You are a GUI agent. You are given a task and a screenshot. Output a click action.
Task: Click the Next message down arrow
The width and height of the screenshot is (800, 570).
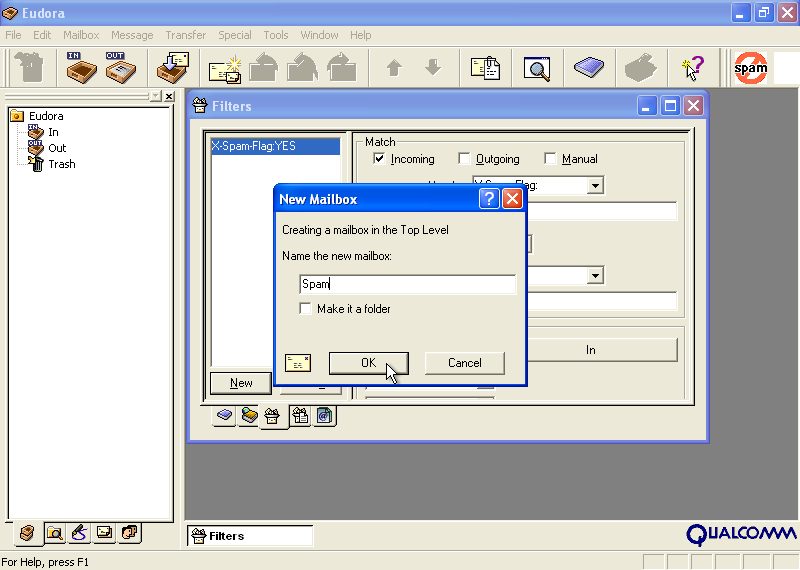[x=433, y=67]
